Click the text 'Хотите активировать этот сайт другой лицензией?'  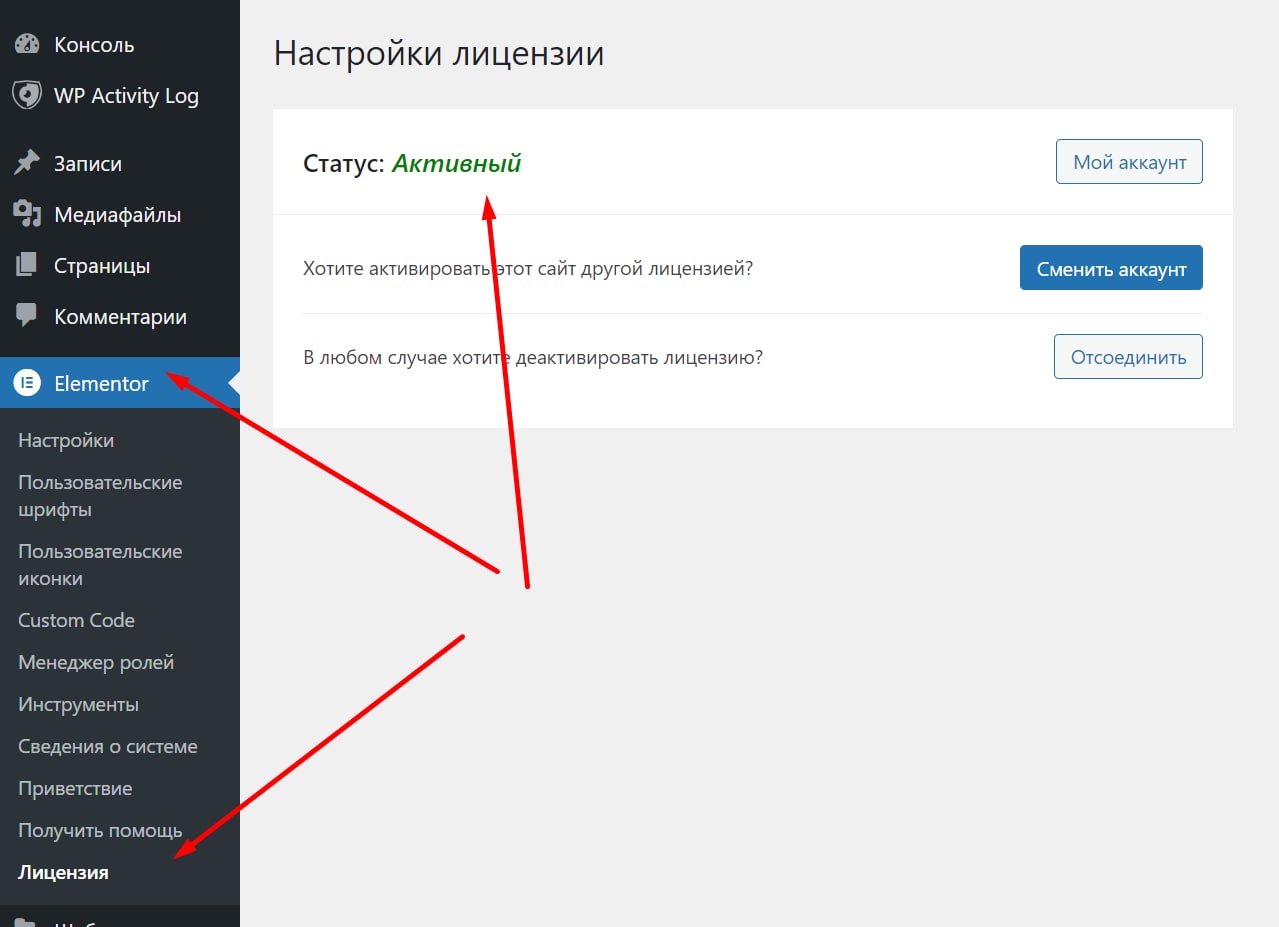point(528,269)
